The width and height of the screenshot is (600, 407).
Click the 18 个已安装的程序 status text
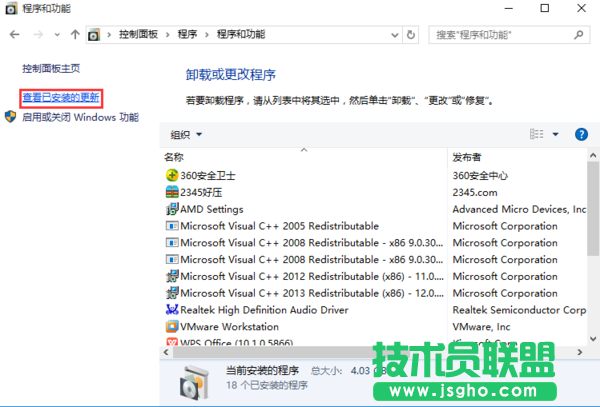267,385
